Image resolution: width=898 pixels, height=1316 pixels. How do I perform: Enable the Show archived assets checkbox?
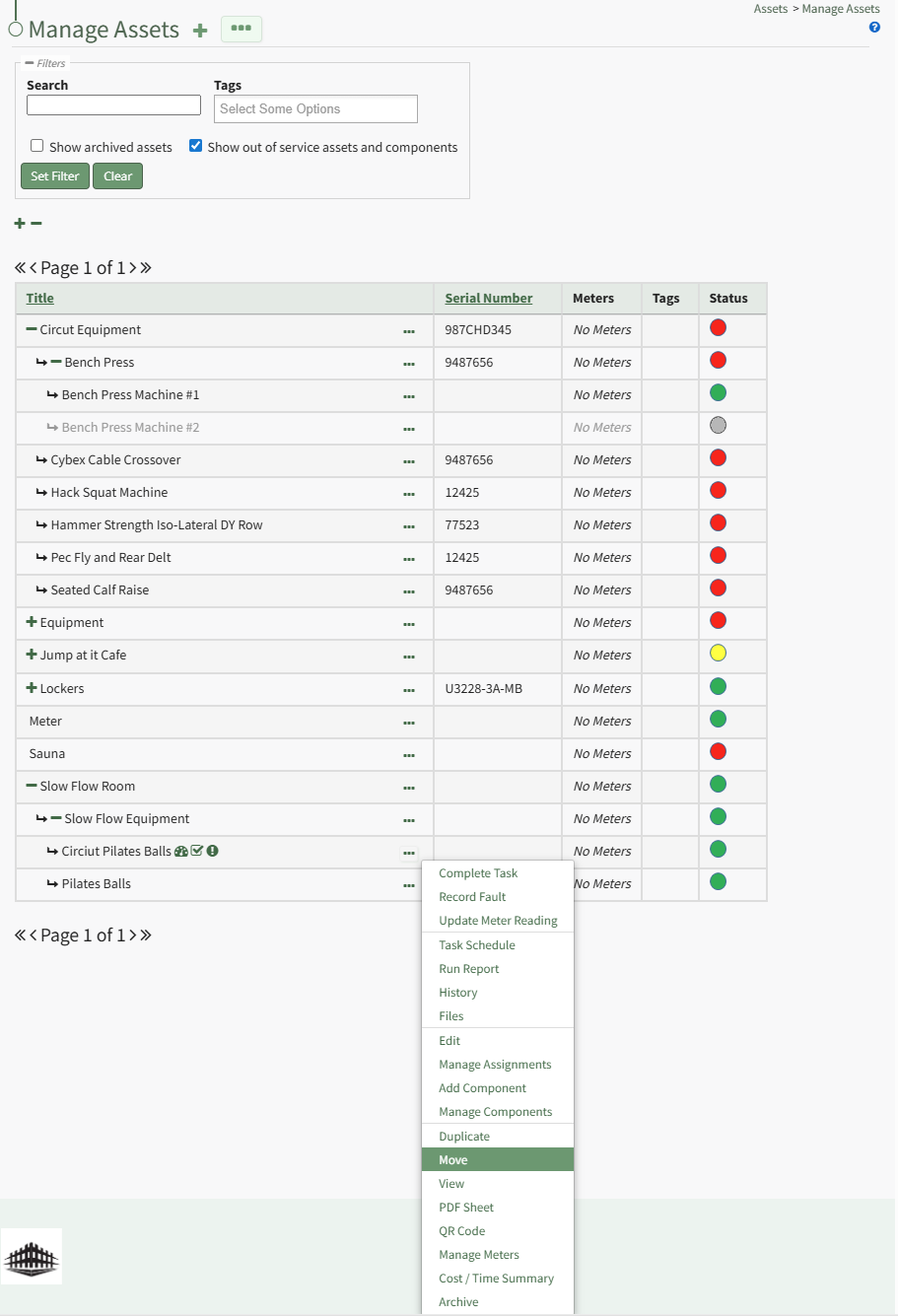click(37, 146)
